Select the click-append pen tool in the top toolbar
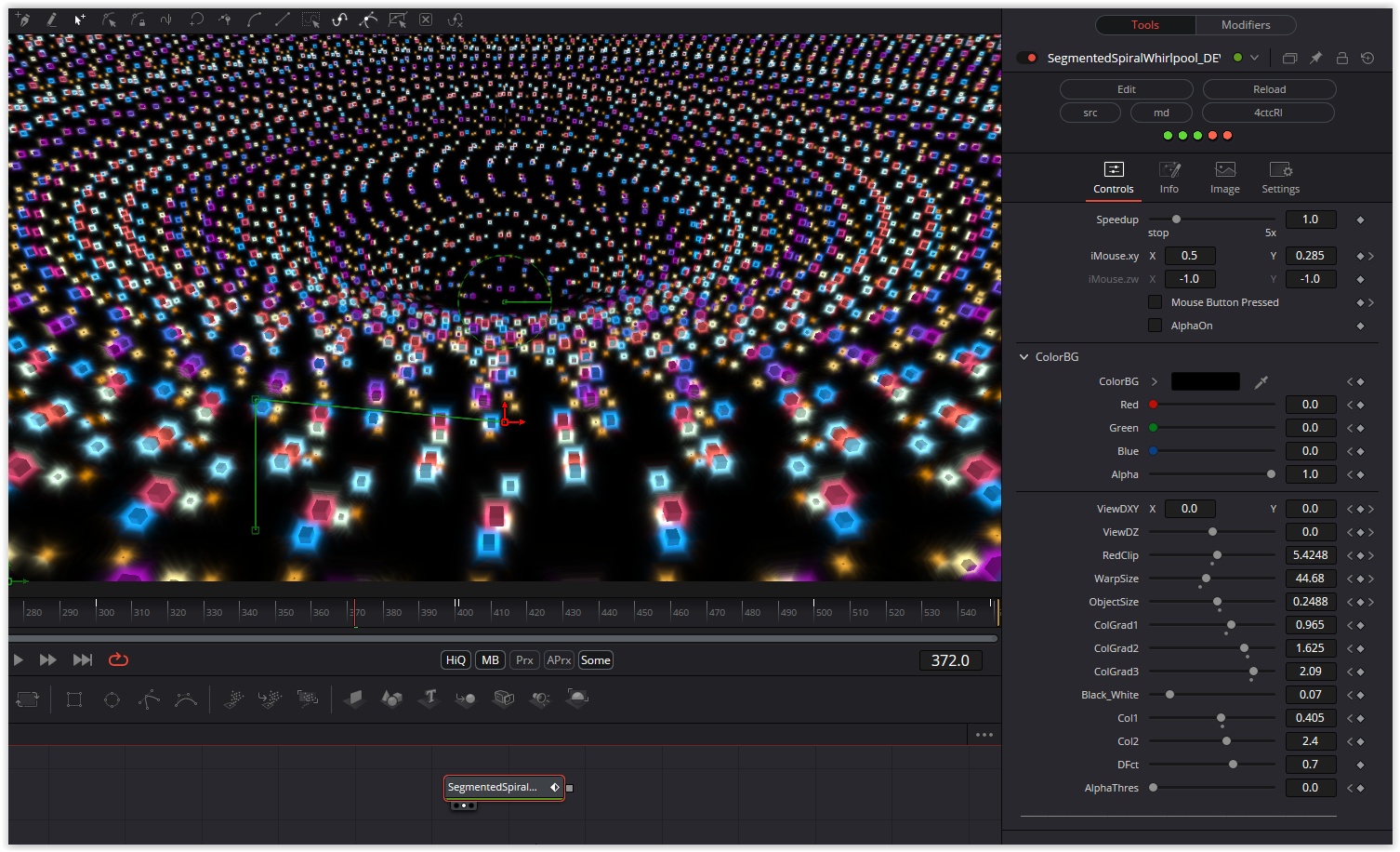1400x852 pixels. 23,20
